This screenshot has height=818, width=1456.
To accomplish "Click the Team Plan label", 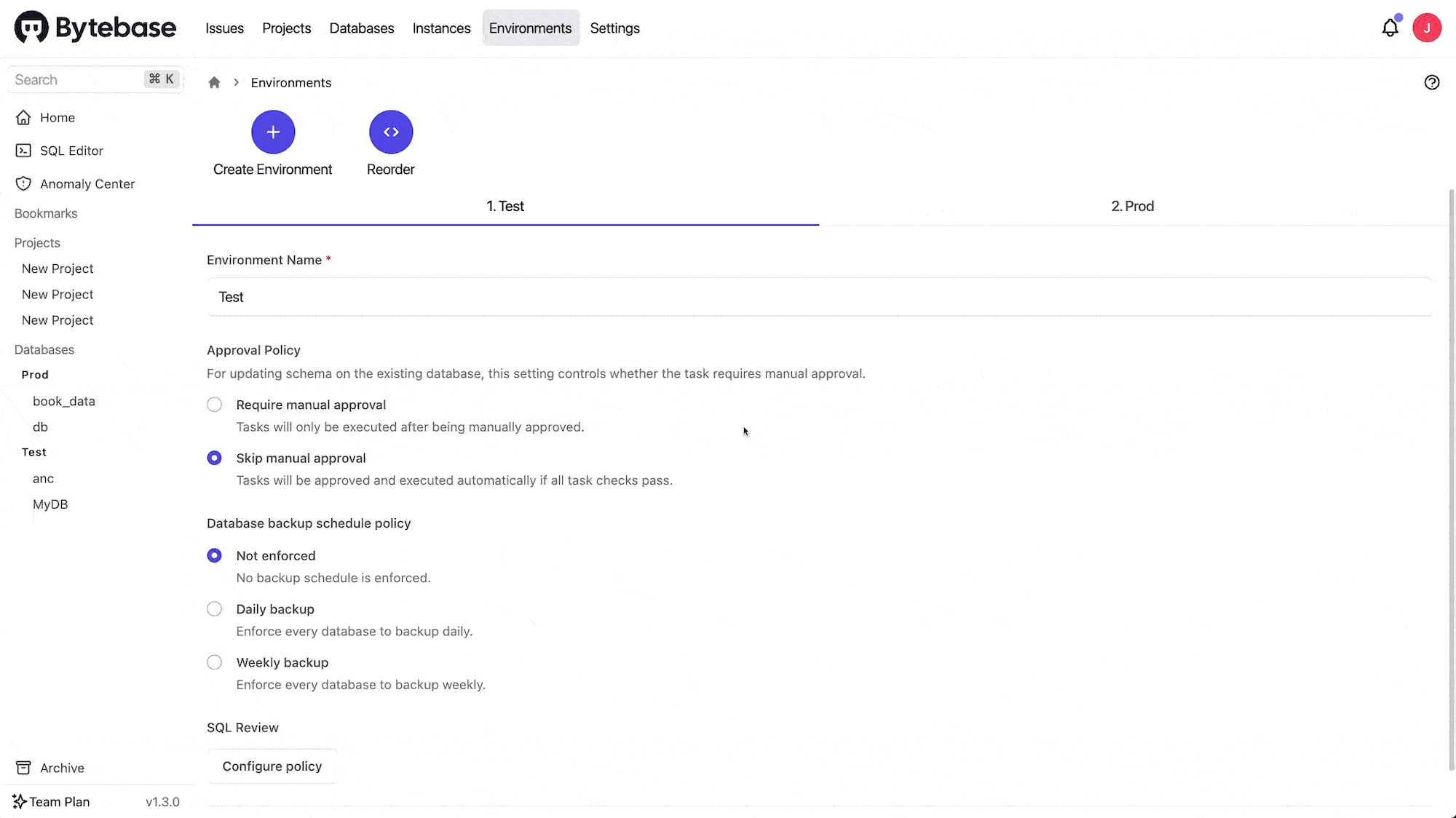I will (x=60, y=801).
